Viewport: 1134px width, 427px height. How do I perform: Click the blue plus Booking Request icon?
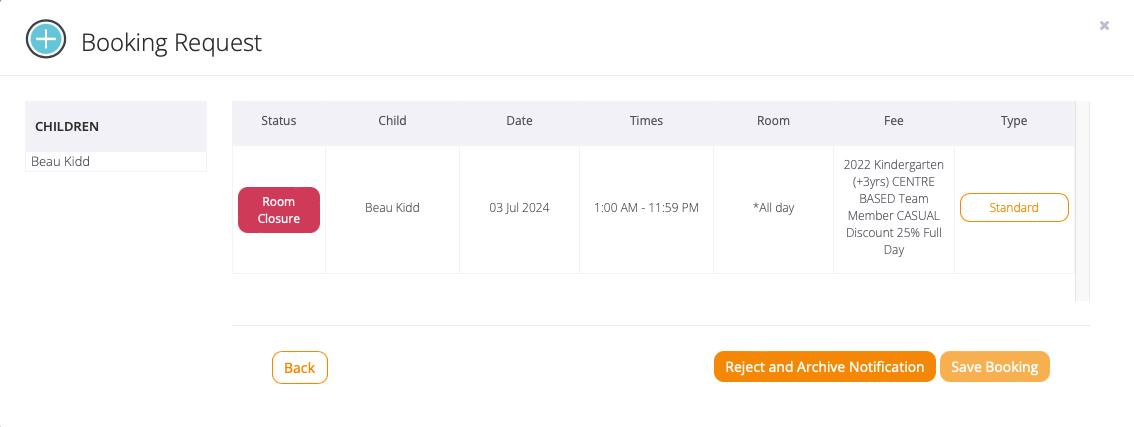[x=46, y=41]
